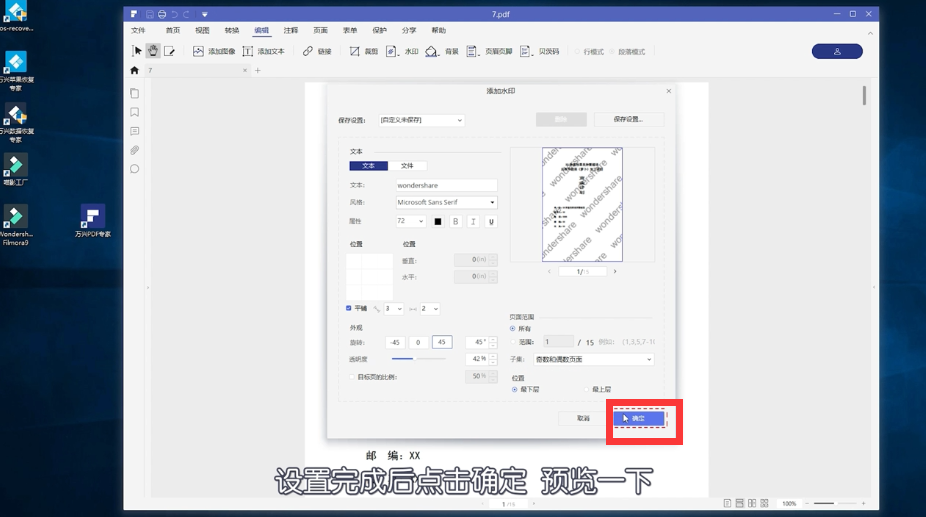Select 最下层 (bottom layer) radio
926x517 pixels.
pos(514,389)
